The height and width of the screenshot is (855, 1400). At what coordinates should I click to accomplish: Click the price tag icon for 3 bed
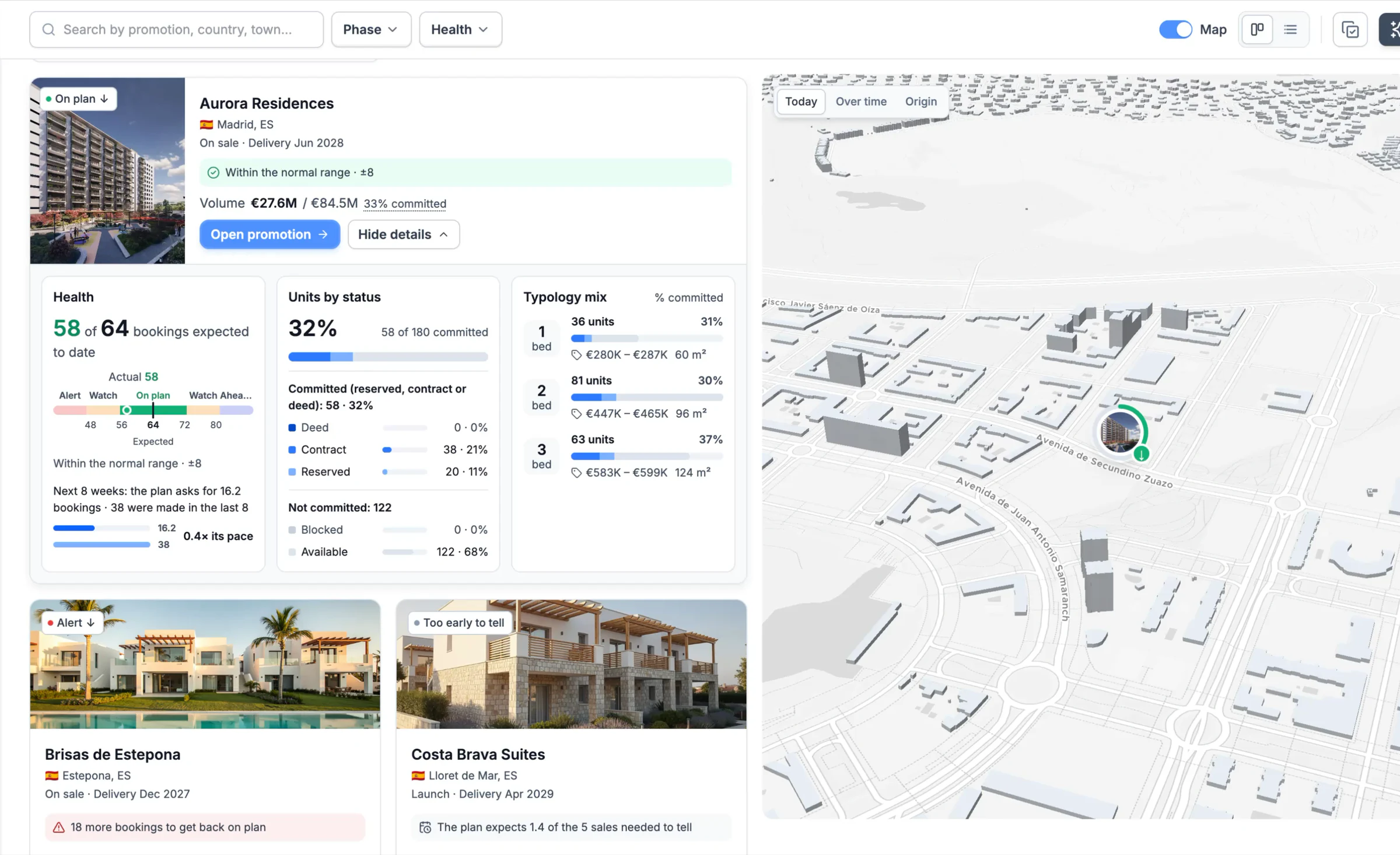(x=576, y=473)
